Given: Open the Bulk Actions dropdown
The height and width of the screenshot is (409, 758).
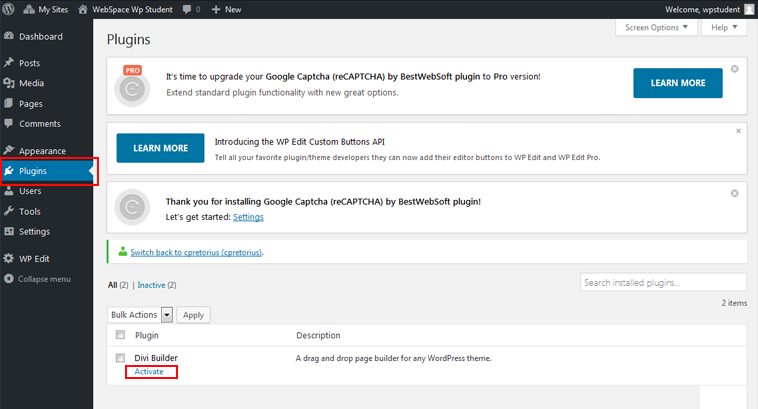Looking at the screenshot, I should click(140, 315).
